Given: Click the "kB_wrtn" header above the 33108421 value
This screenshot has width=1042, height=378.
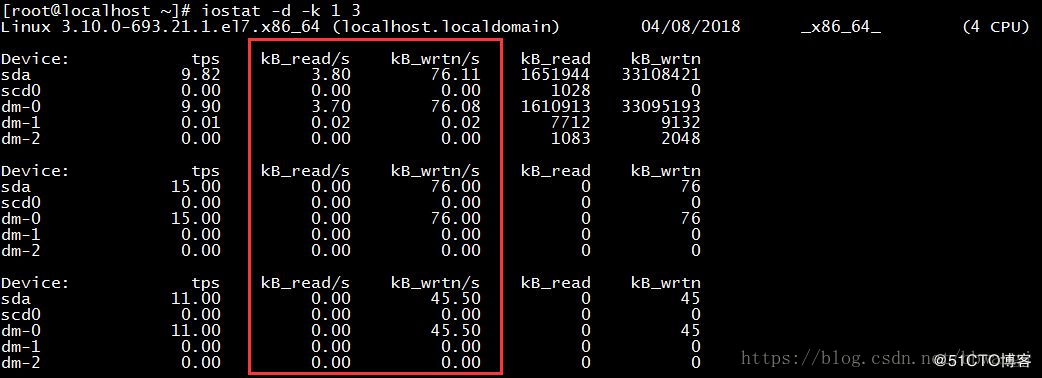Looking at the screenshot, I should [665, 58].
